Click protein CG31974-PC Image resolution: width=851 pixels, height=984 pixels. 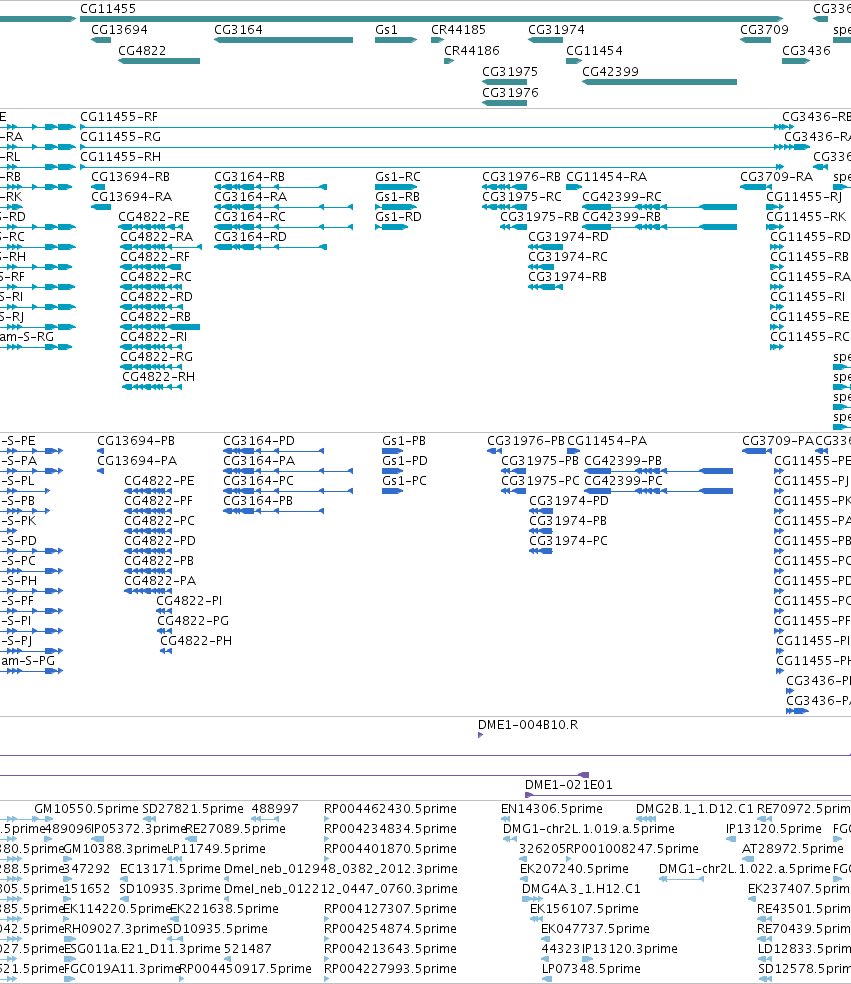[x=568, y=541]
